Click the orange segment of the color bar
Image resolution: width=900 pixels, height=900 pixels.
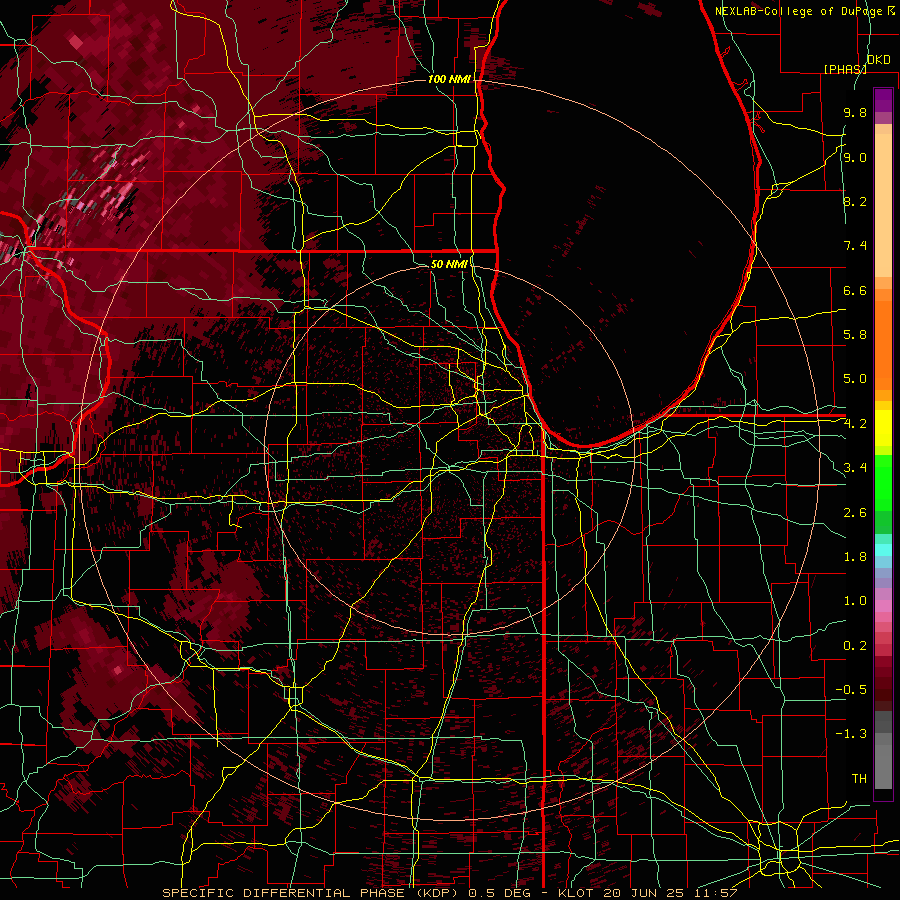pyautogui.click(x=883, y=344)
